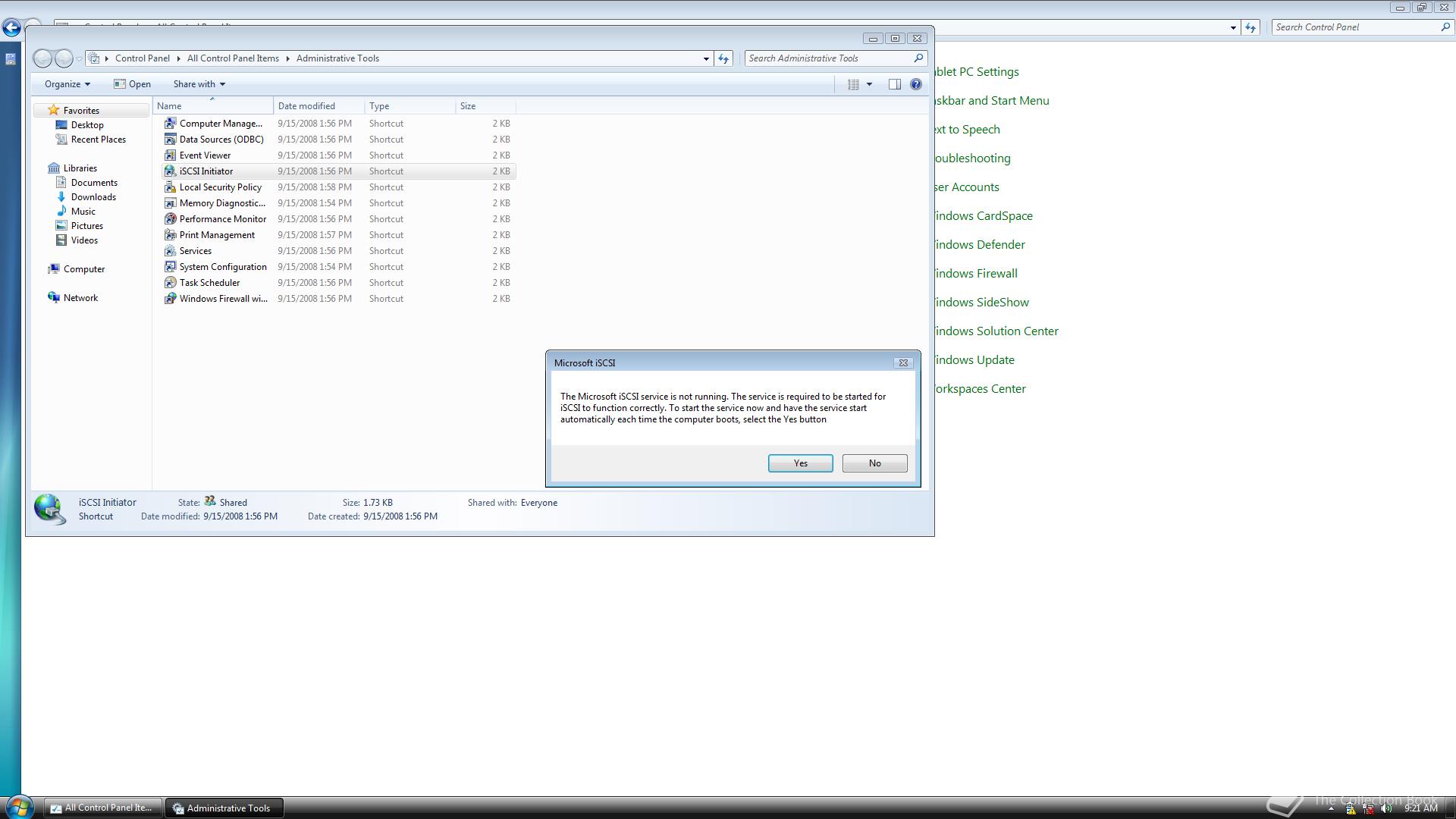The image size is (1456, 819).
Task: Select Libraries in navigation pane
Action: tap(80, 168)
